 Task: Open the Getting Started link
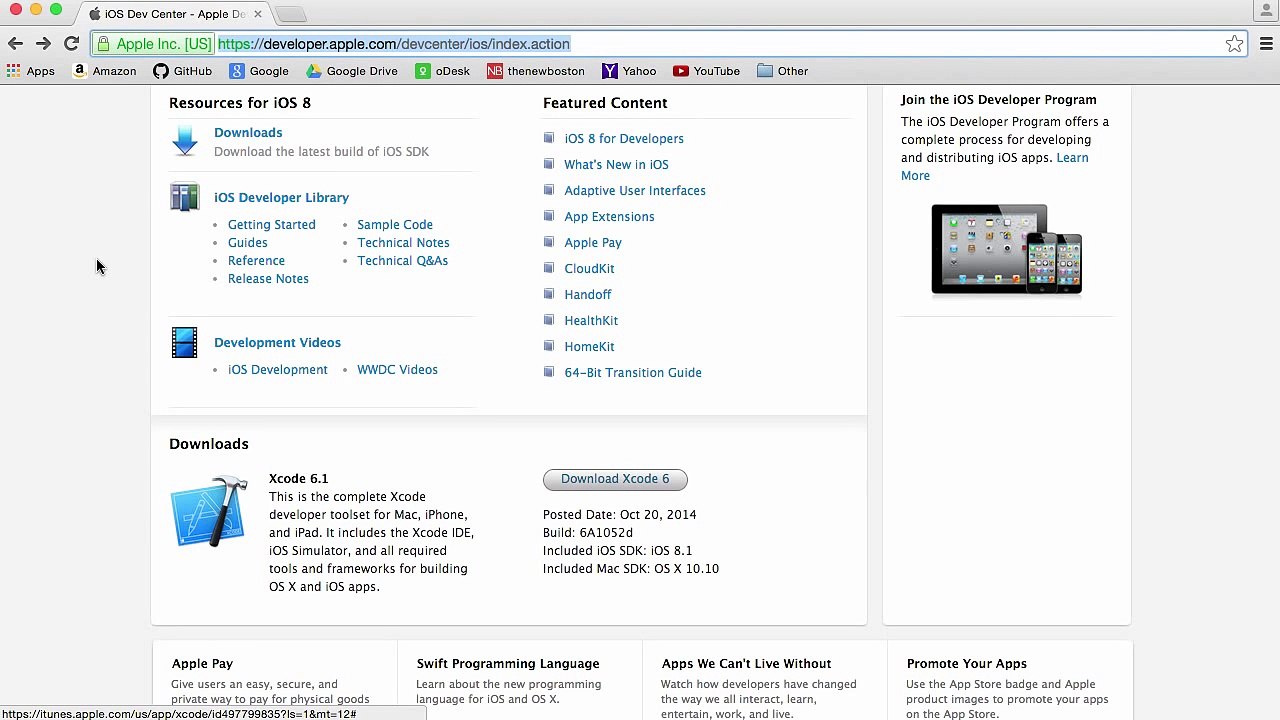[x=271, y=225]
